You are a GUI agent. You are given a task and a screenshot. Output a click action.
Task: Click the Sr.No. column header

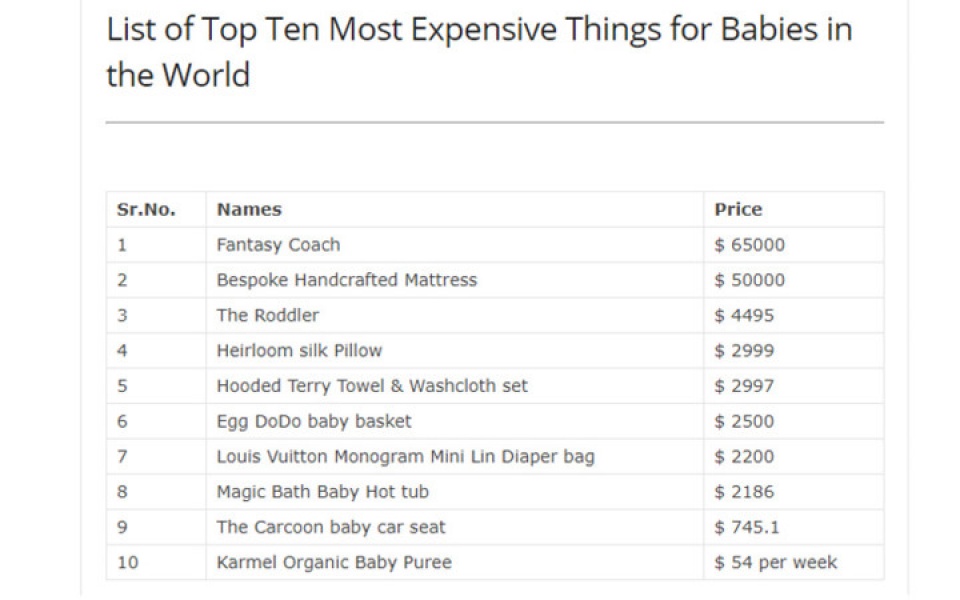click(x=146, y=210)
